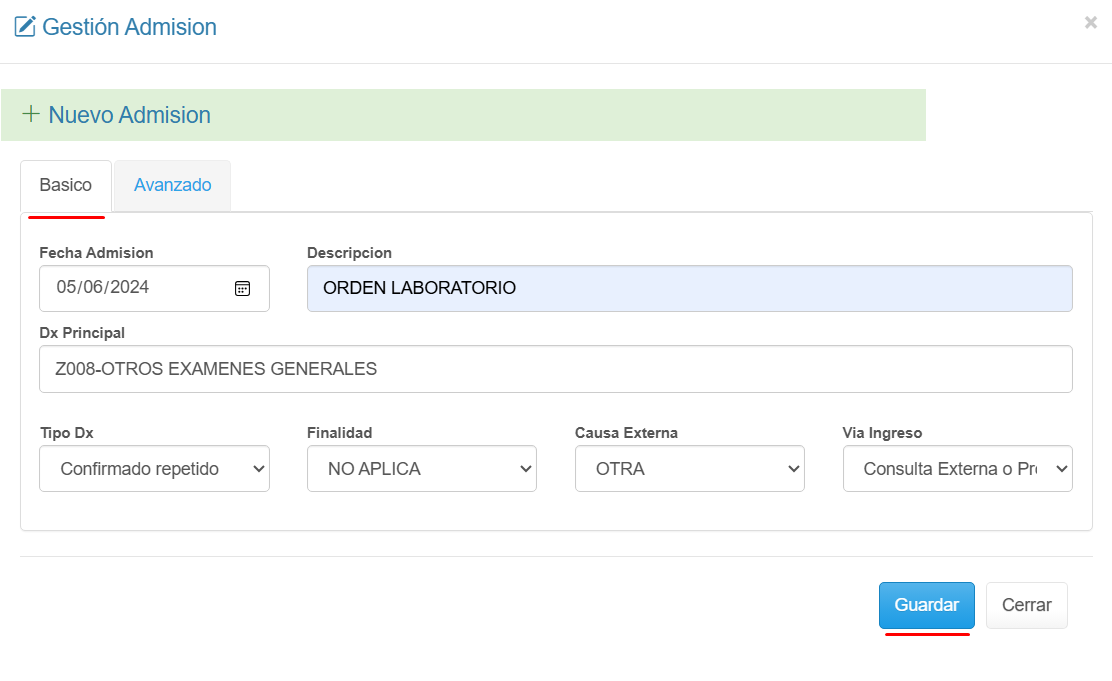
Task: Focus the Descripcion text field
Action: click(689, 288)
